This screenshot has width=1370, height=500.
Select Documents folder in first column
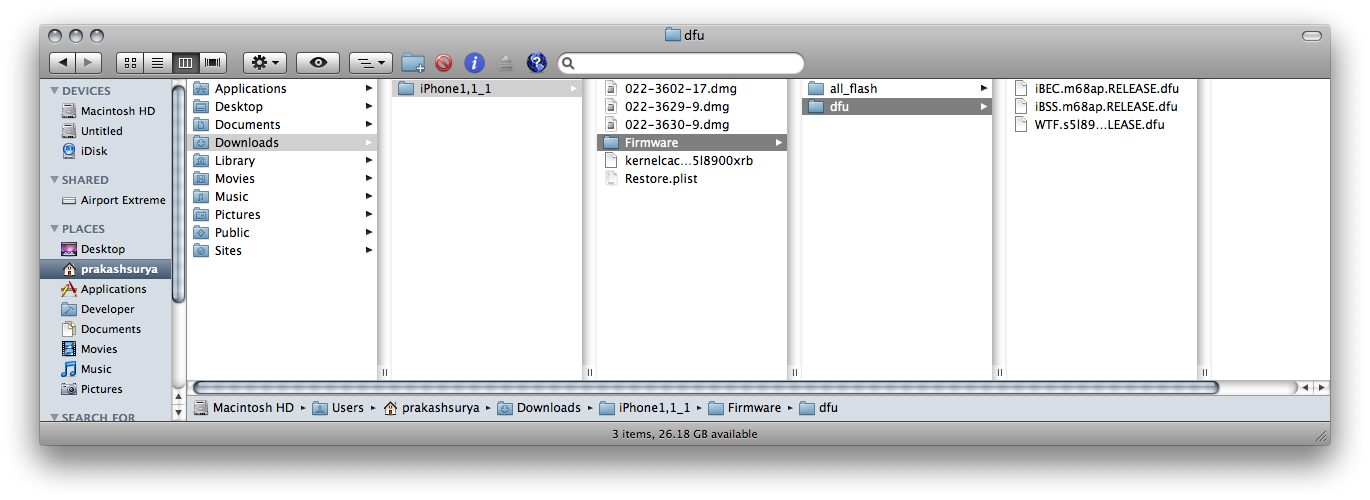[x=282, y=124]
